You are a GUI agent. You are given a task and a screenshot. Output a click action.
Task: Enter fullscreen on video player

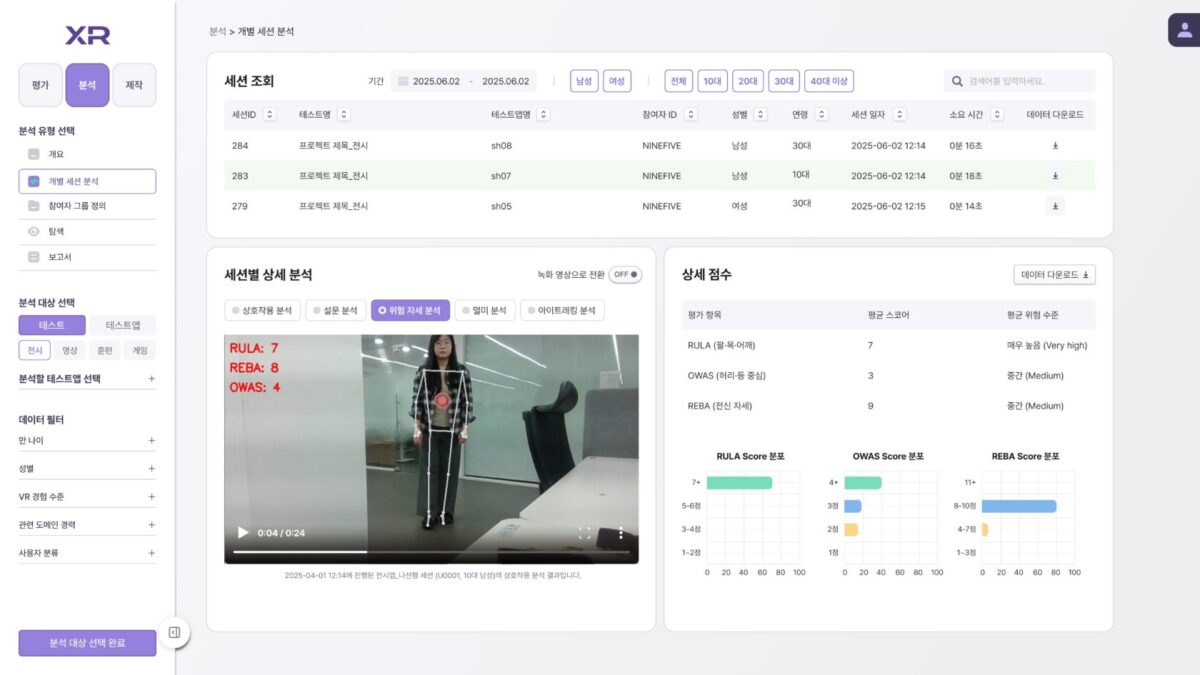(585, 533)
